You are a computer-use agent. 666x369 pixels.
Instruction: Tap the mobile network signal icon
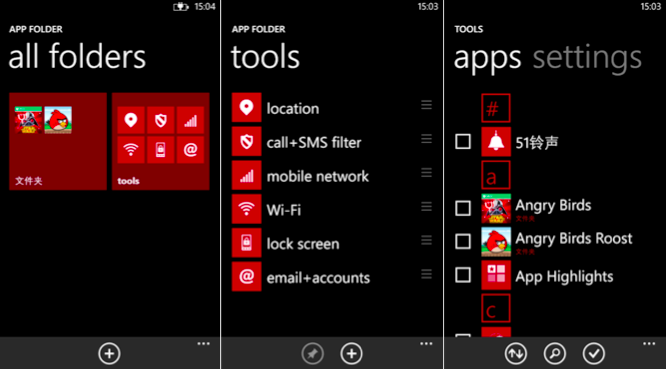pos(246,175)
